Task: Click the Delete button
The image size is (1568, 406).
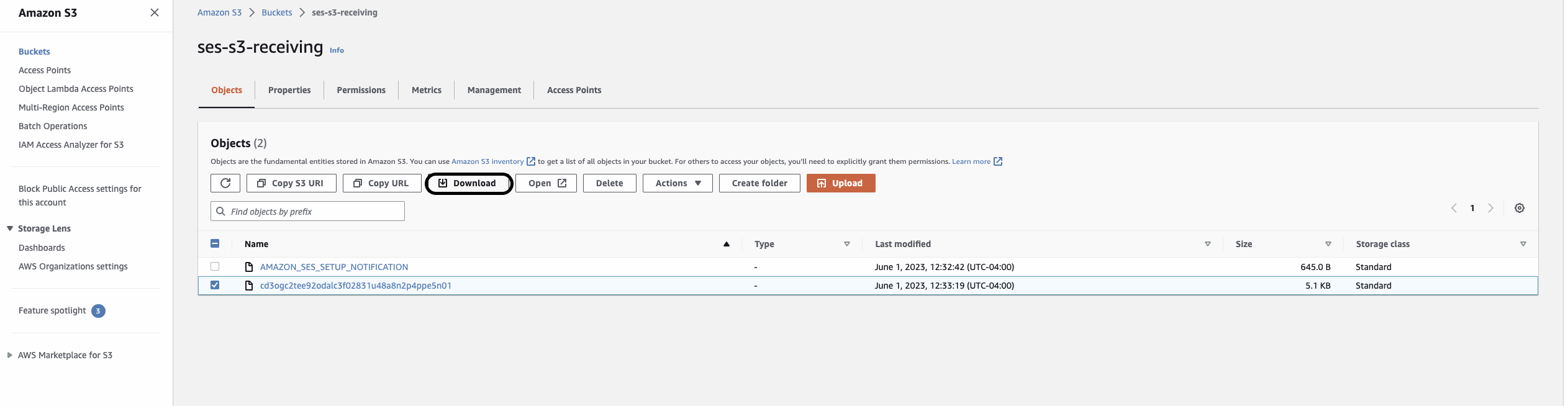Action: tap(609, 183)
